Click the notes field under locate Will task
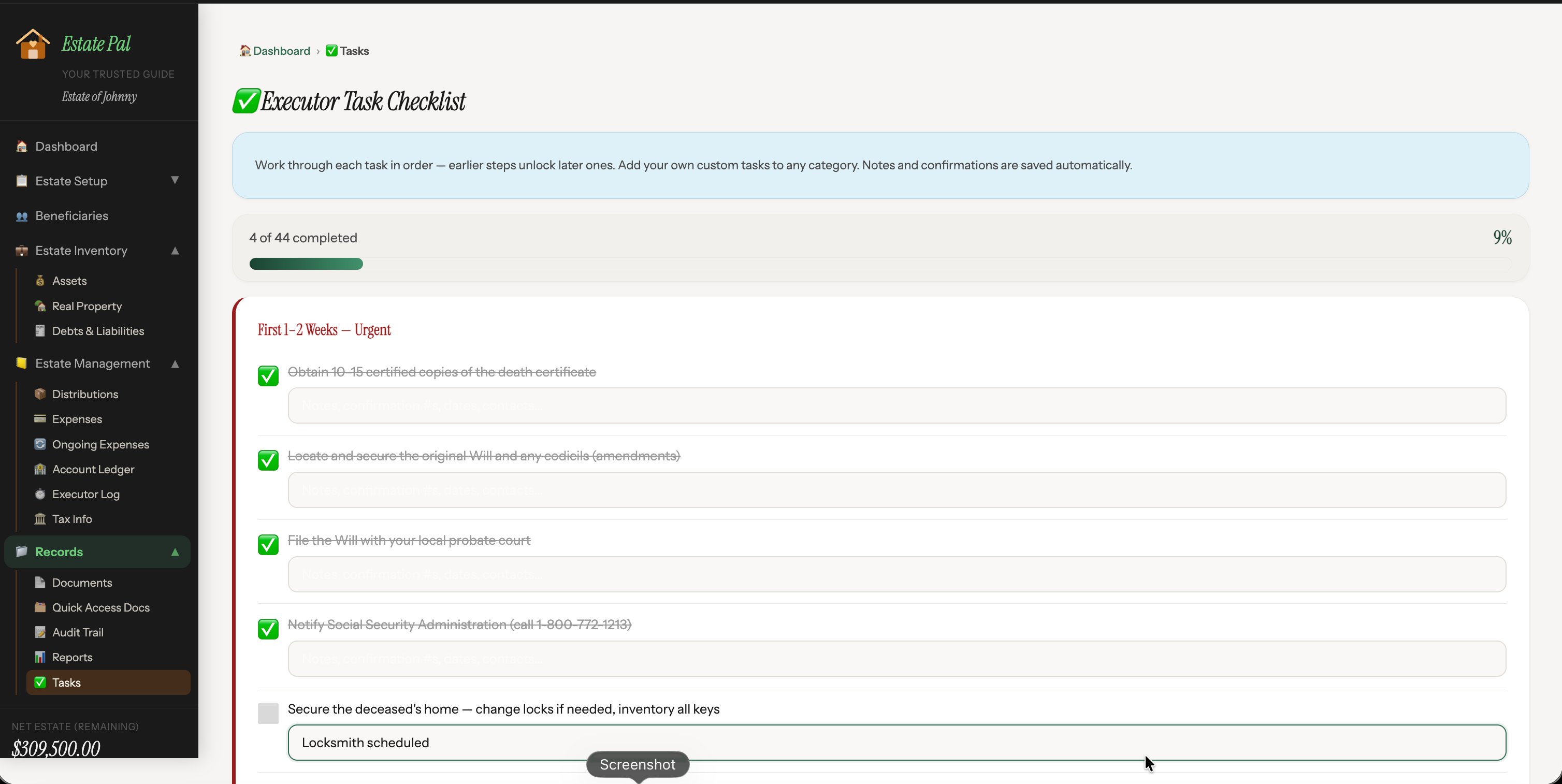Image resolution: width=1562 pixels, height=784 pixels. tap(896, 489)
